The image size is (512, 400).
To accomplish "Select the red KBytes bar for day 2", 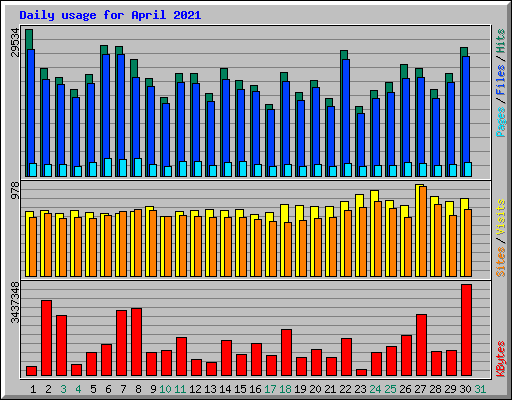I will point(46,338).
